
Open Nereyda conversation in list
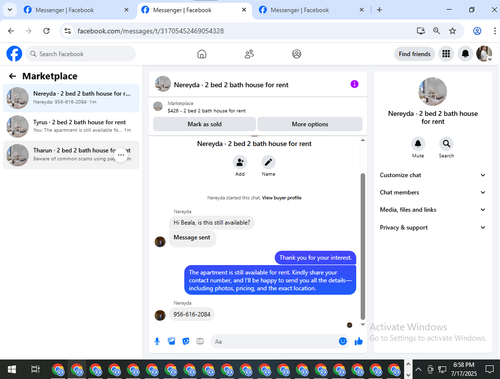pos(71,98)
